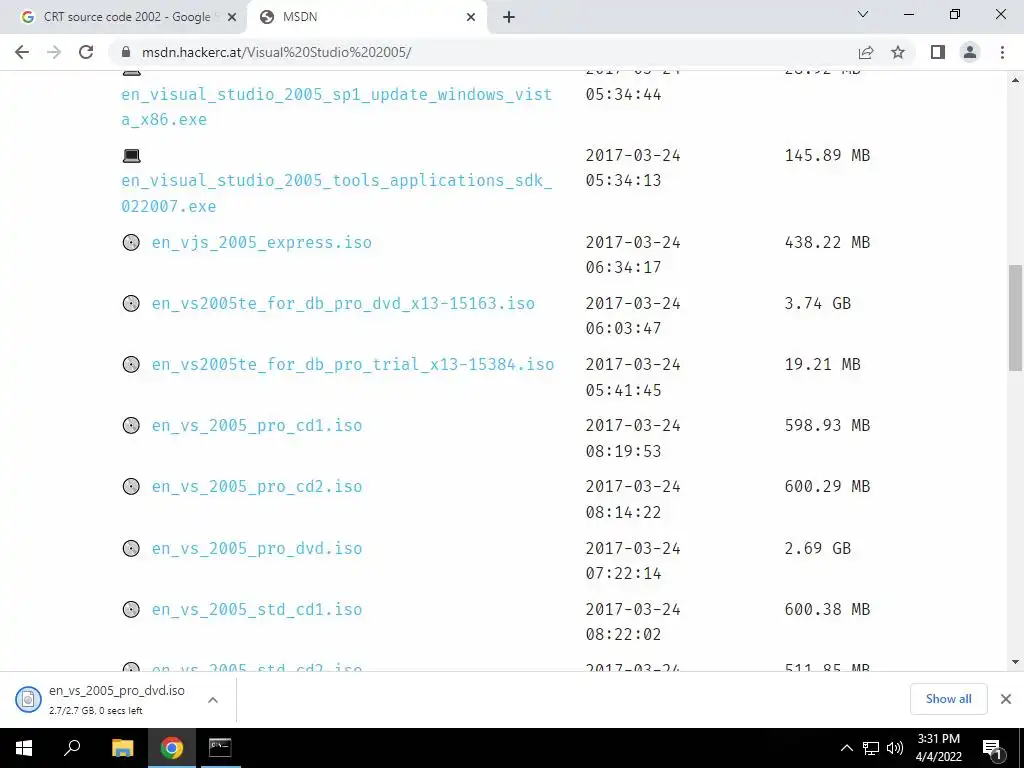Open File Explorer from the taskbar
This screenshot has height=768, width=1024.
click(122, 748)
